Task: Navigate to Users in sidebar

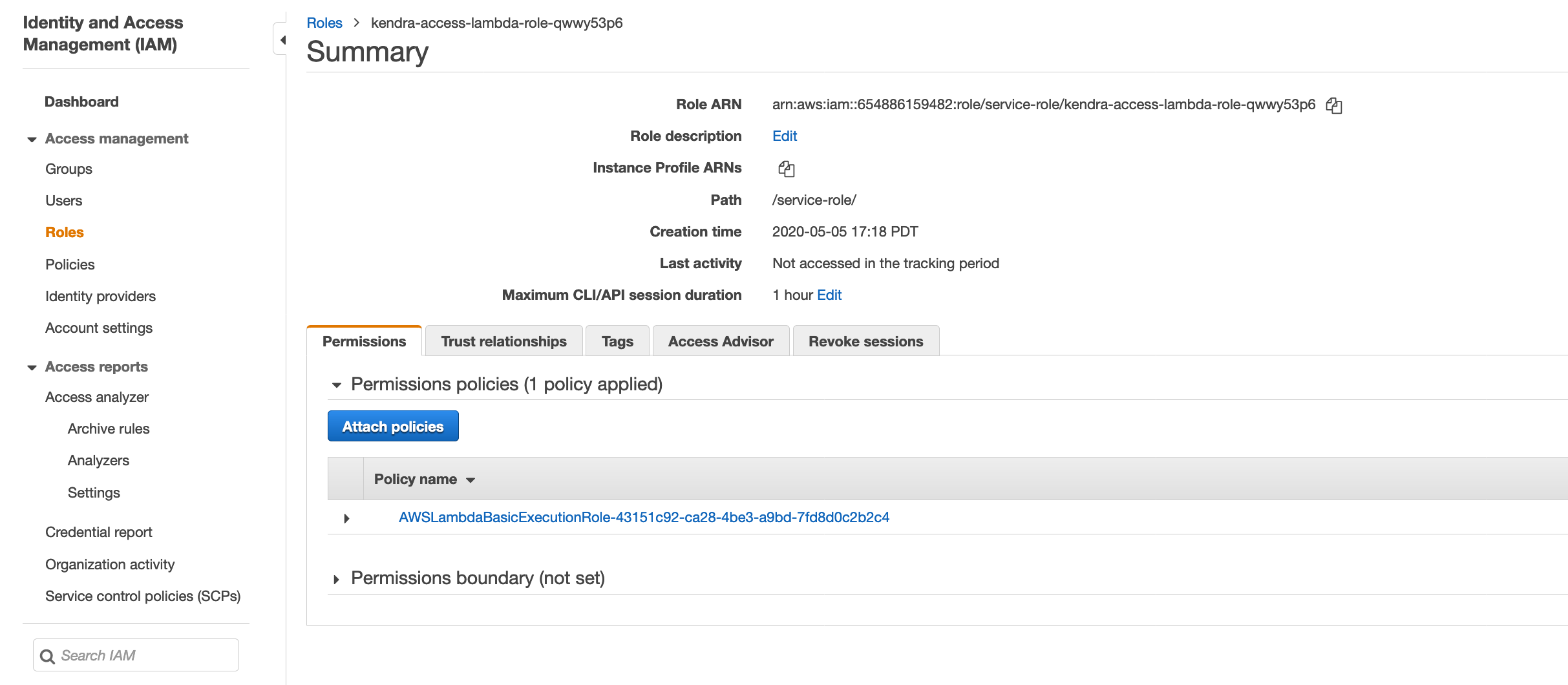Action: pyautogui.click(x=63, y=200)
